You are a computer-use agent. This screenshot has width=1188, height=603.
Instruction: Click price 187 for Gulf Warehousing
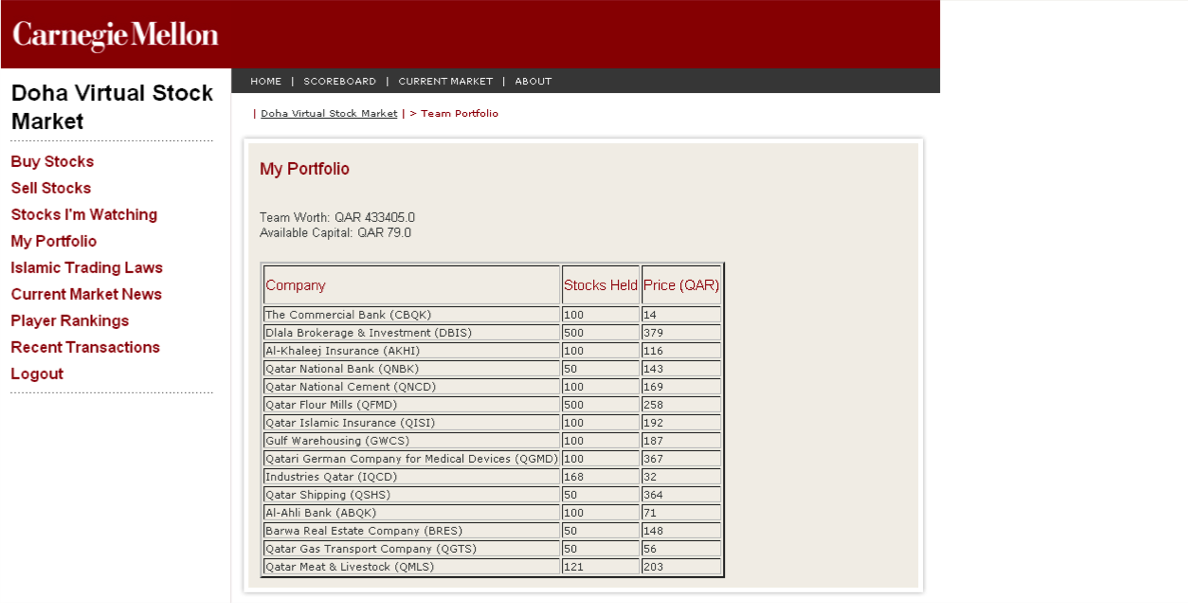pos(681,441)
